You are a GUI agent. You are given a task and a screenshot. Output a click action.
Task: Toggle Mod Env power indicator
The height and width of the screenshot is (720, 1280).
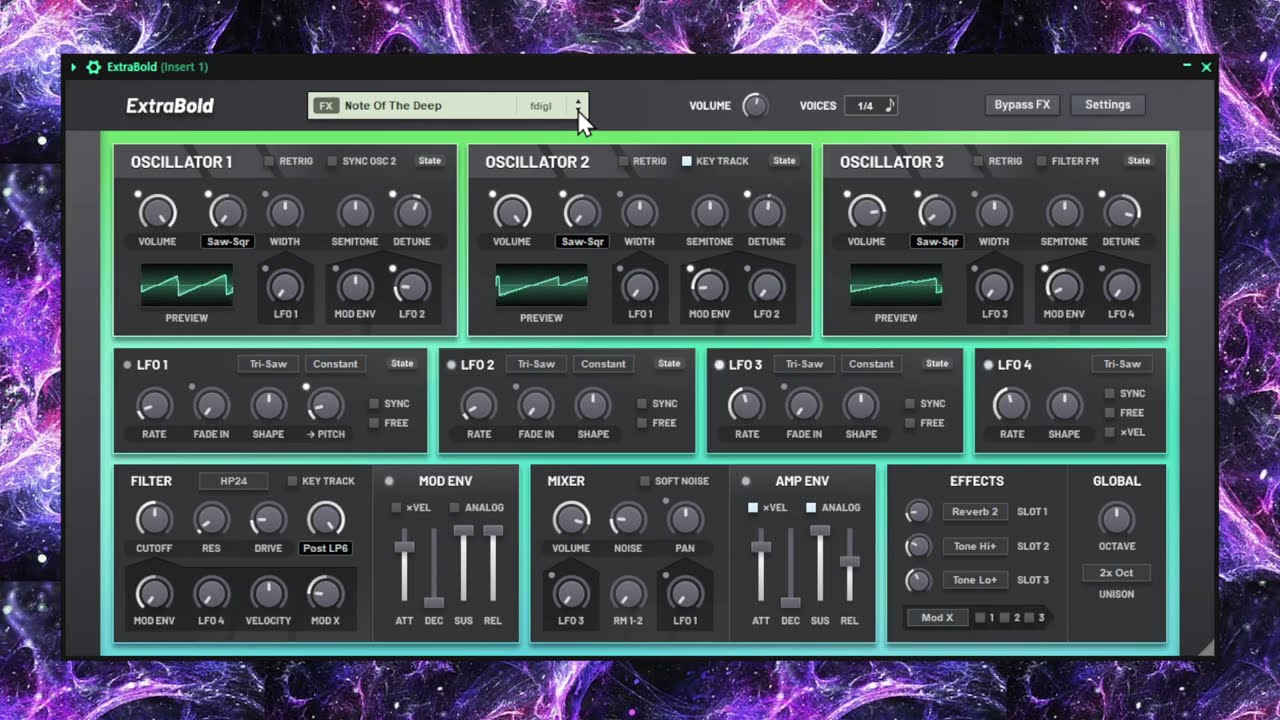click(389, 481)
